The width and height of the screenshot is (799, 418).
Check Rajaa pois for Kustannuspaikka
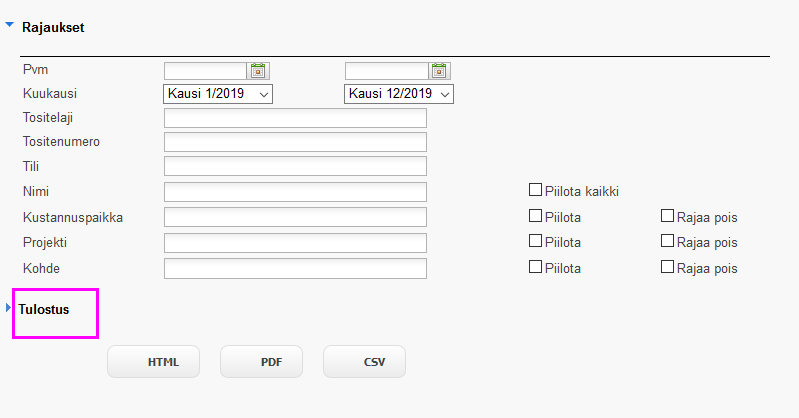[667, 216]
